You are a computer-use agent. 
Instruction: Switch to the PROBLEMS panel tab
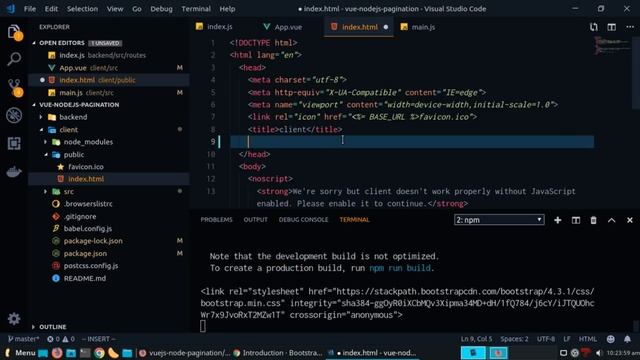point(216,220)
